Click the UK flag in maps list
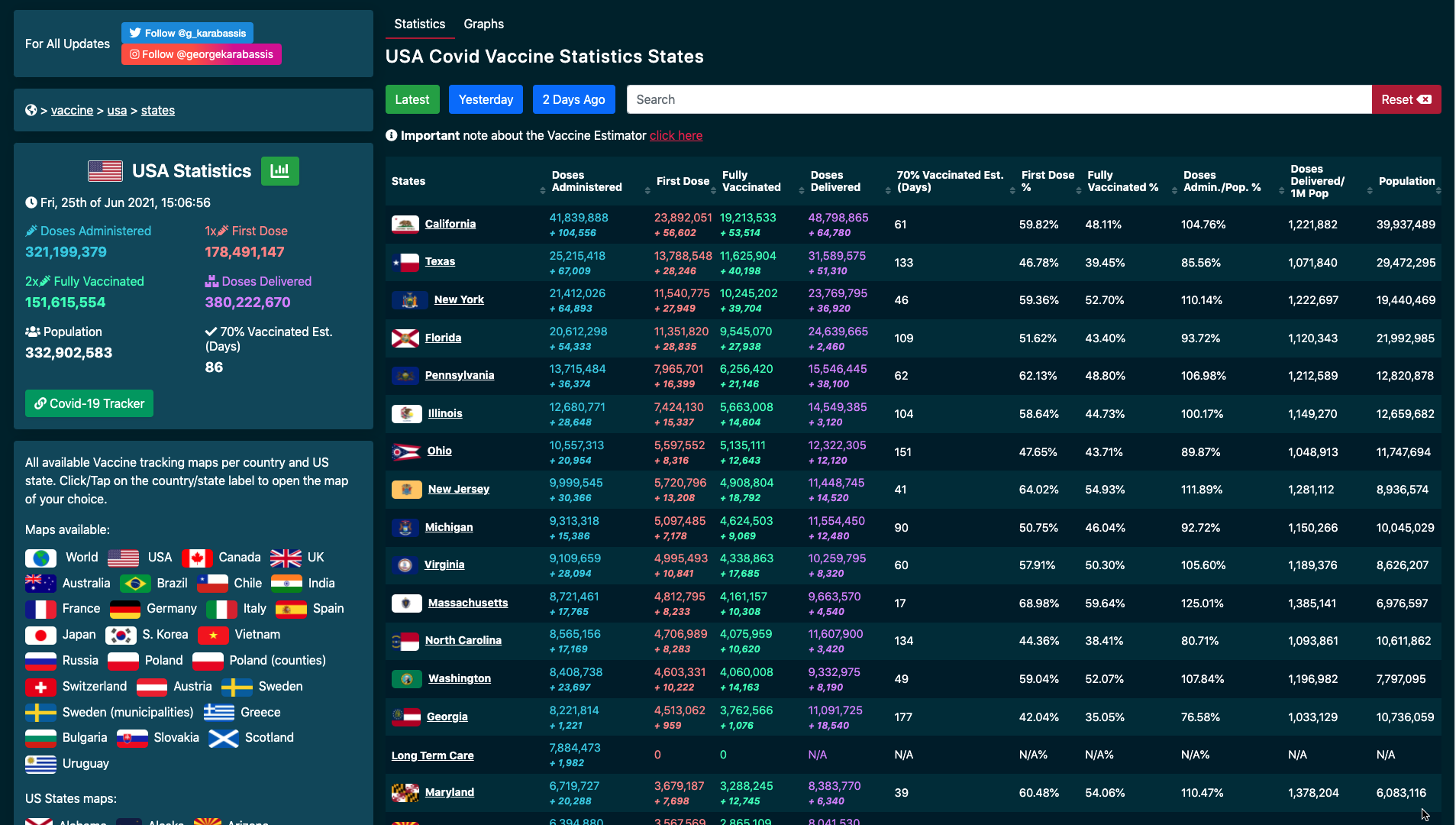The image size is (1456, 825). (x=286, y=558)
